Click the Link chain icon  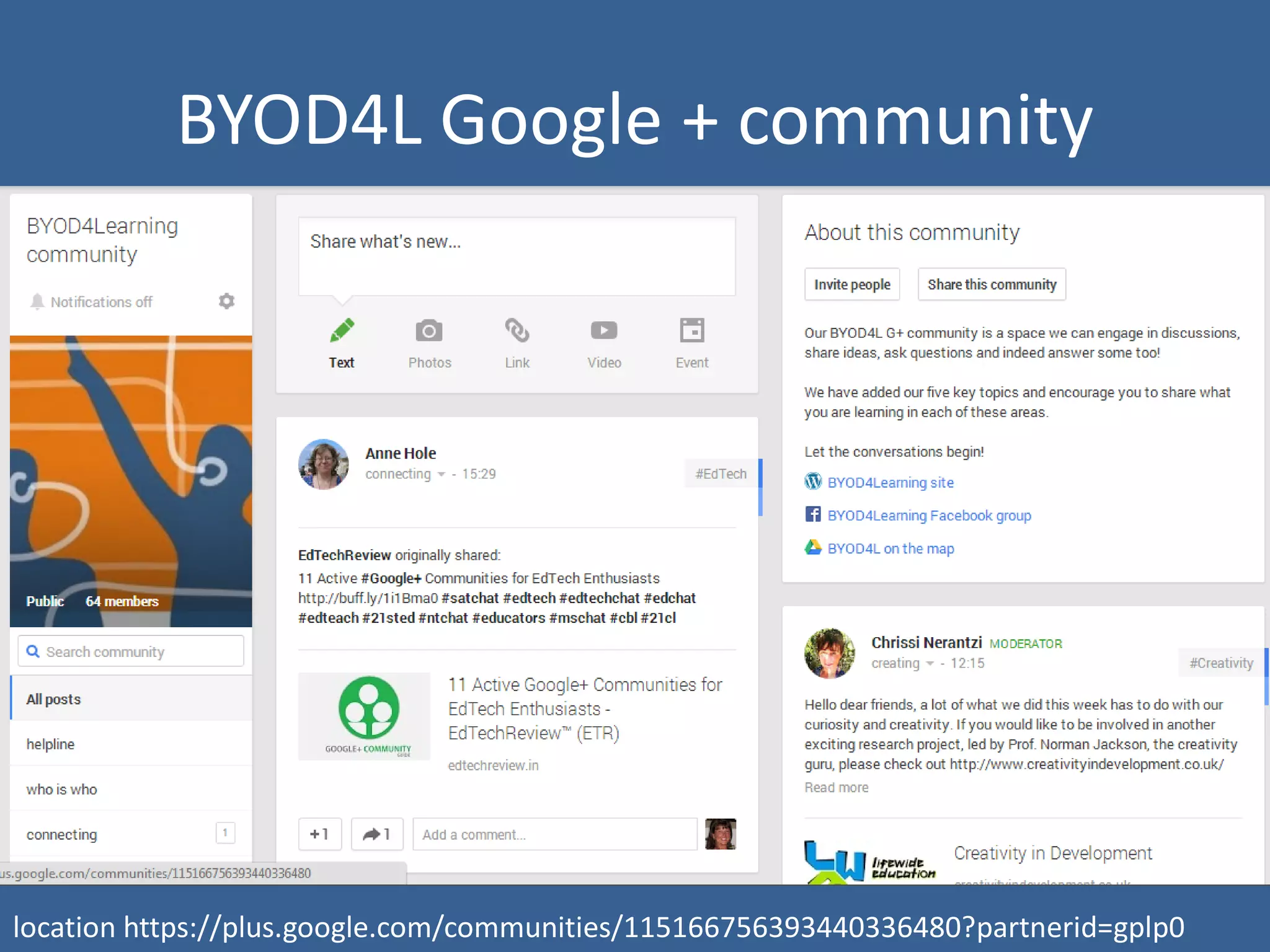(517, 330)
